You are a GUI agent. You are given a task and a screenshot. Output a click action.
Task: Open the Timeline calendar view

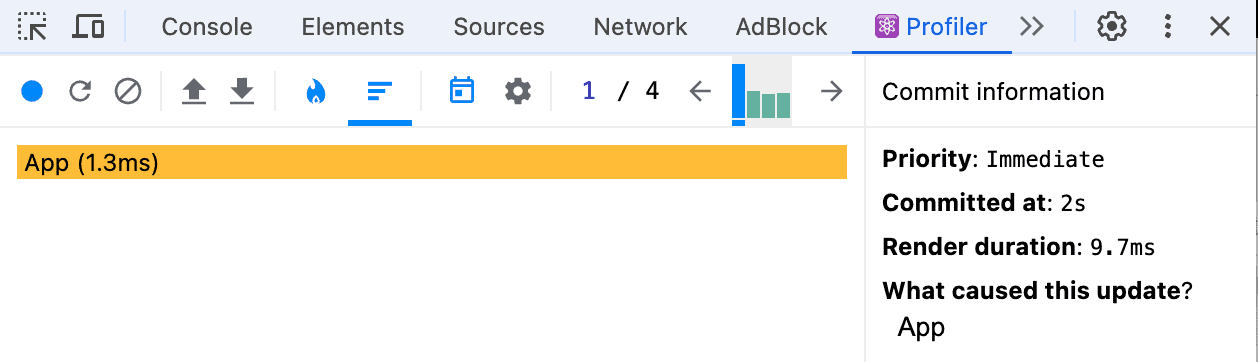(x=461, y=91)
